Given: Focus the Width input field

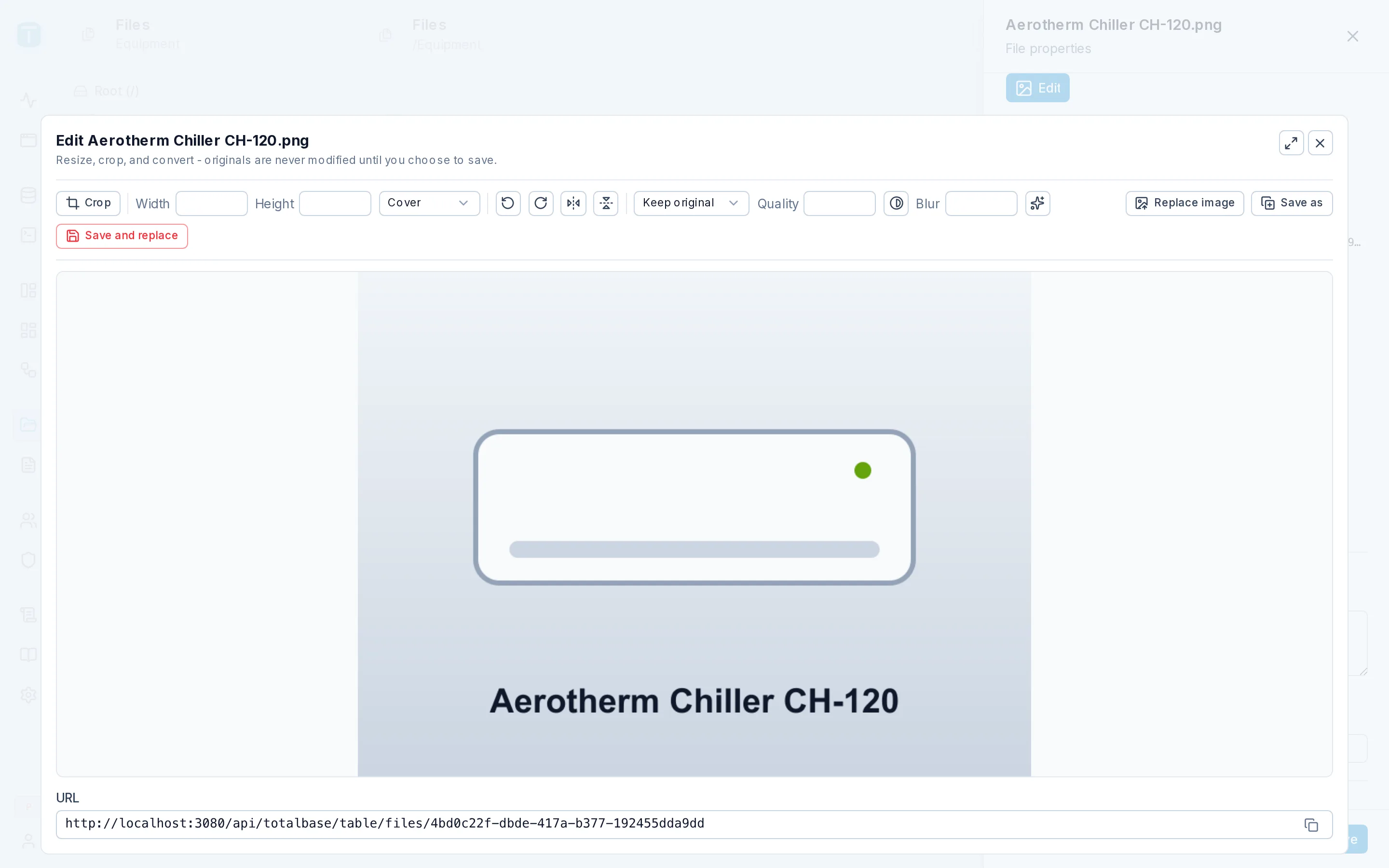Looking at the screenshot, I should [x=211, y=203].
